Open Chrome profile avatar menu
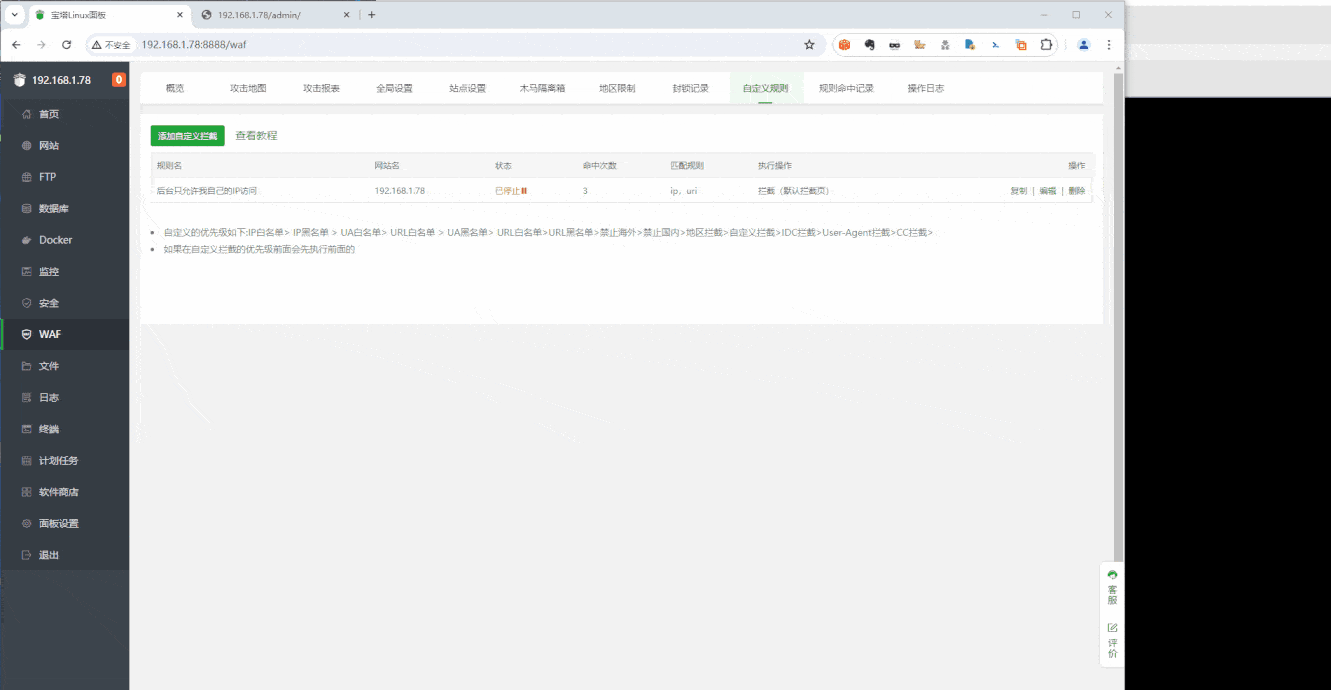 pos(1084,45)
